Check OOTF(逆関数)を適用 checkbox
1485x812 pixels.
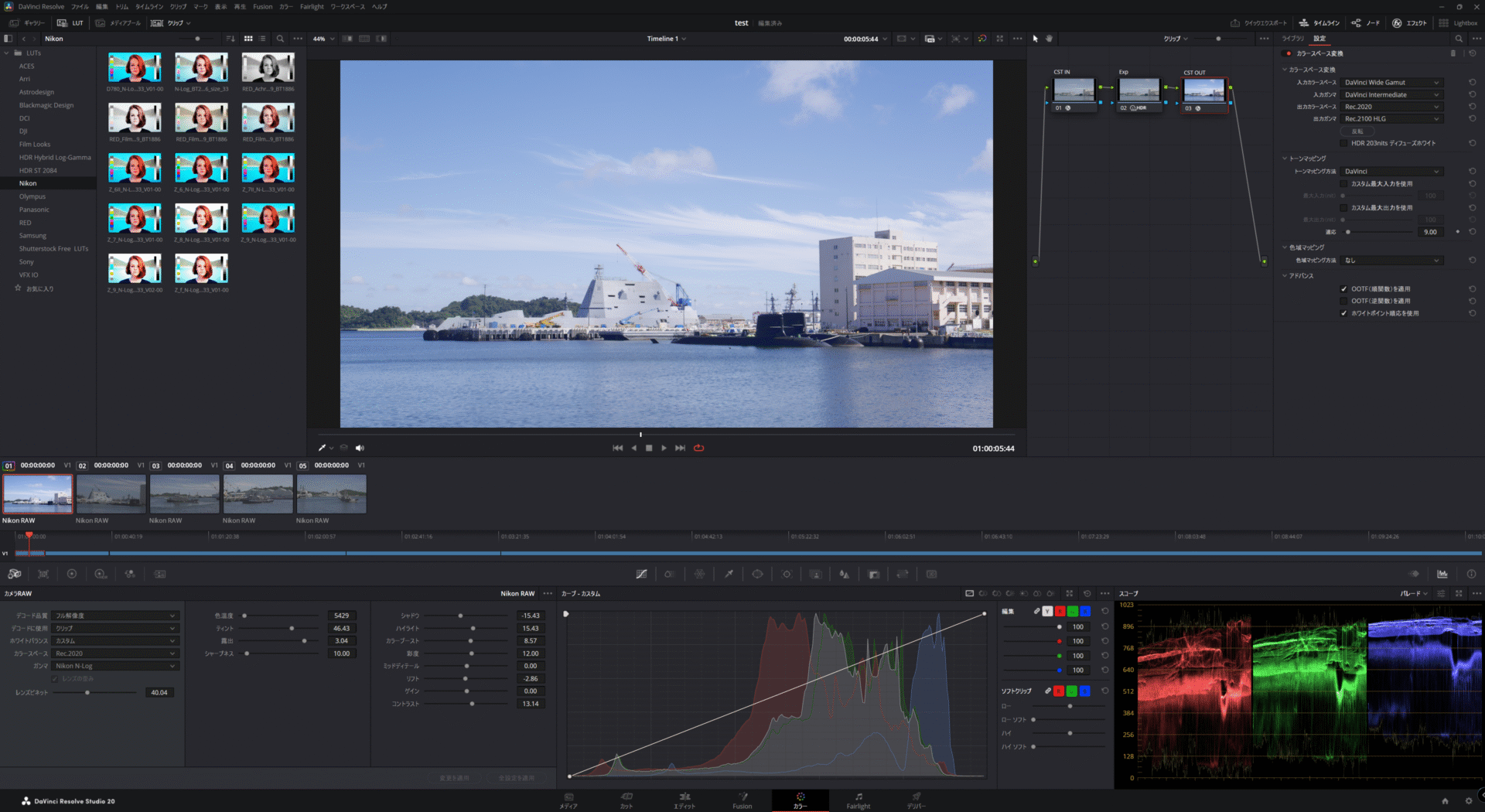coord(1343,301)
